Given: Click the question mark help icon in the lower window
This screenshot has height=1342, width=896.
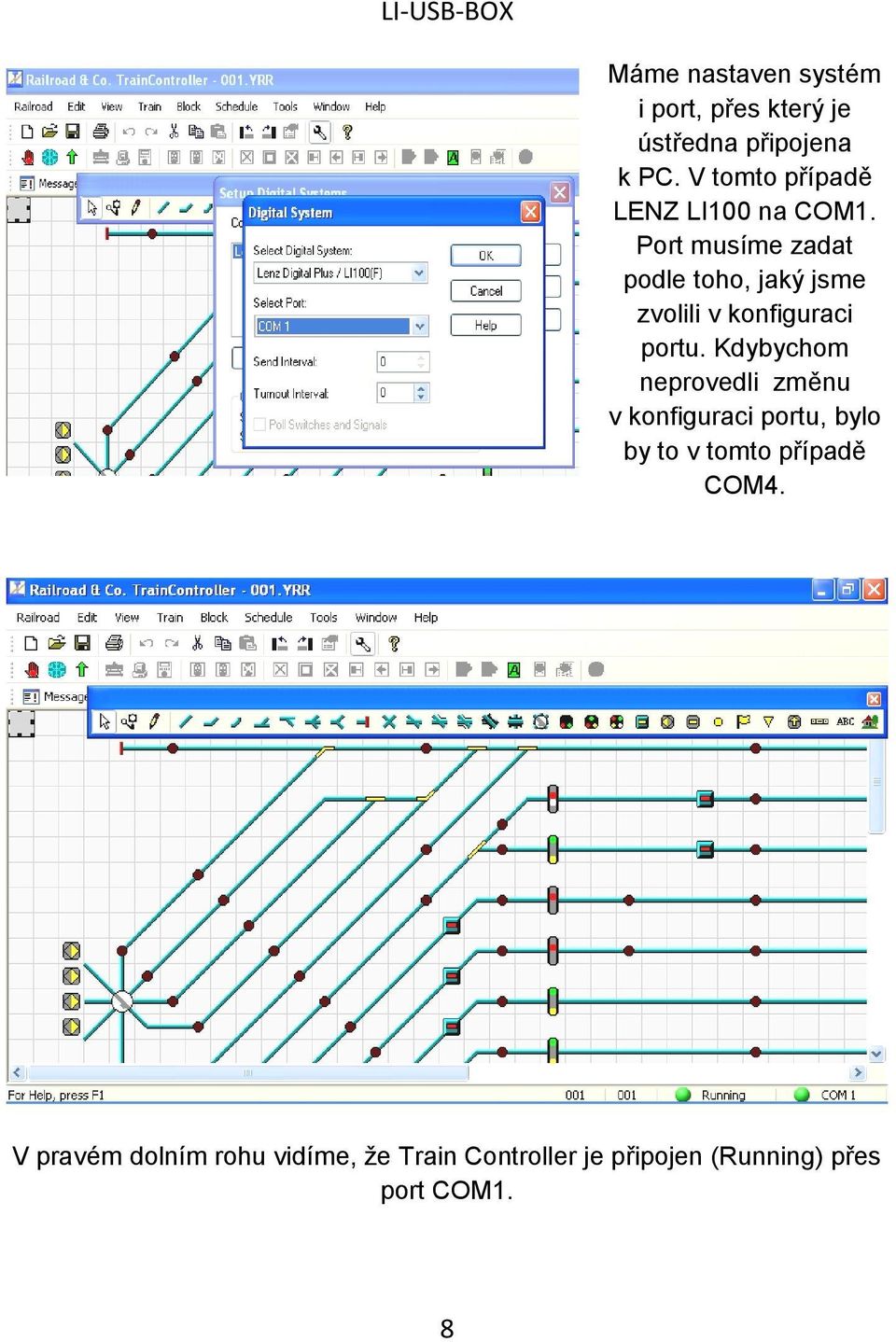Looking at the screenshot, I should 394,643.
